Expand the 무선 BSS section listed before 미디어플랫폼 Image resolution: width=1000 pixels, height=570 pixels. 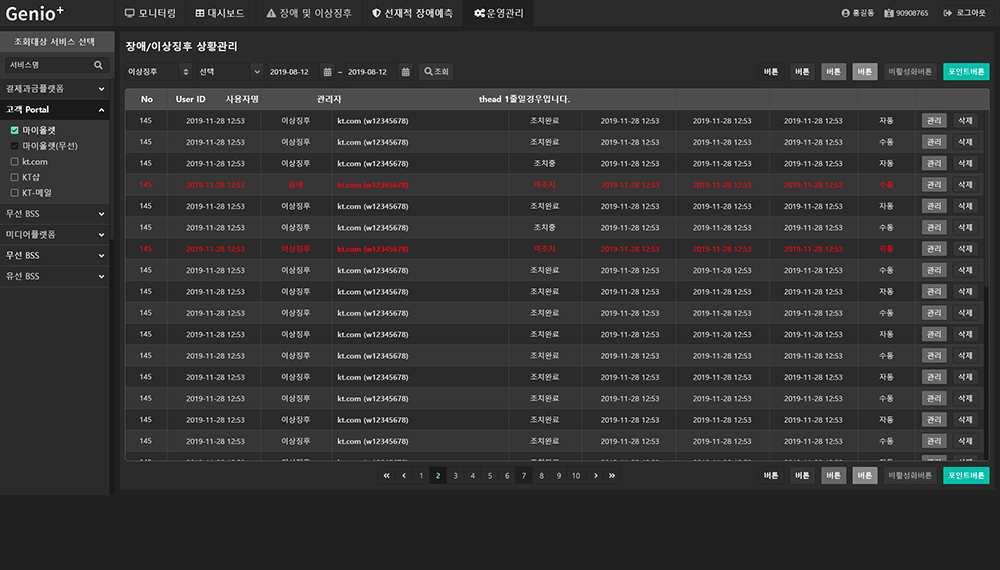coord(55,214)
